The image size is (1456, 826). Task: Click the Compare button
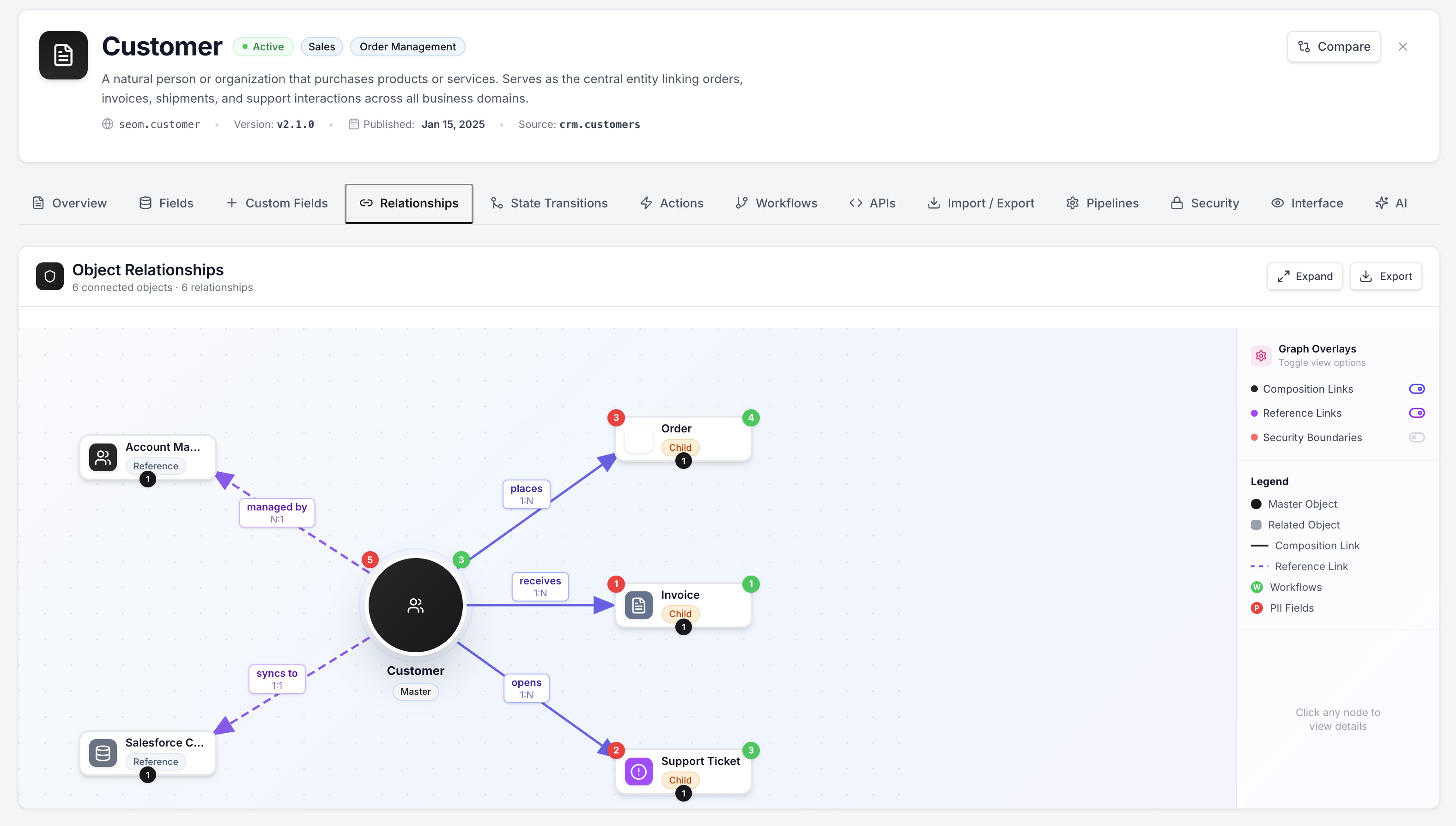(1334, 47)
